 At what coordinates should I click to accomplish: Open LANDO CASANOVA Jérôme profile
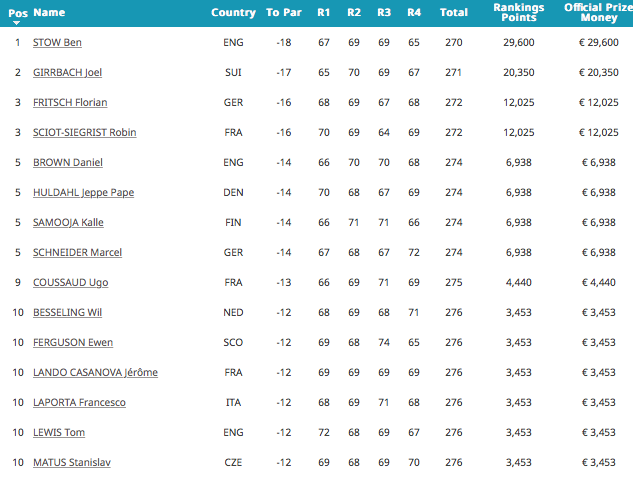click(95, 372)
